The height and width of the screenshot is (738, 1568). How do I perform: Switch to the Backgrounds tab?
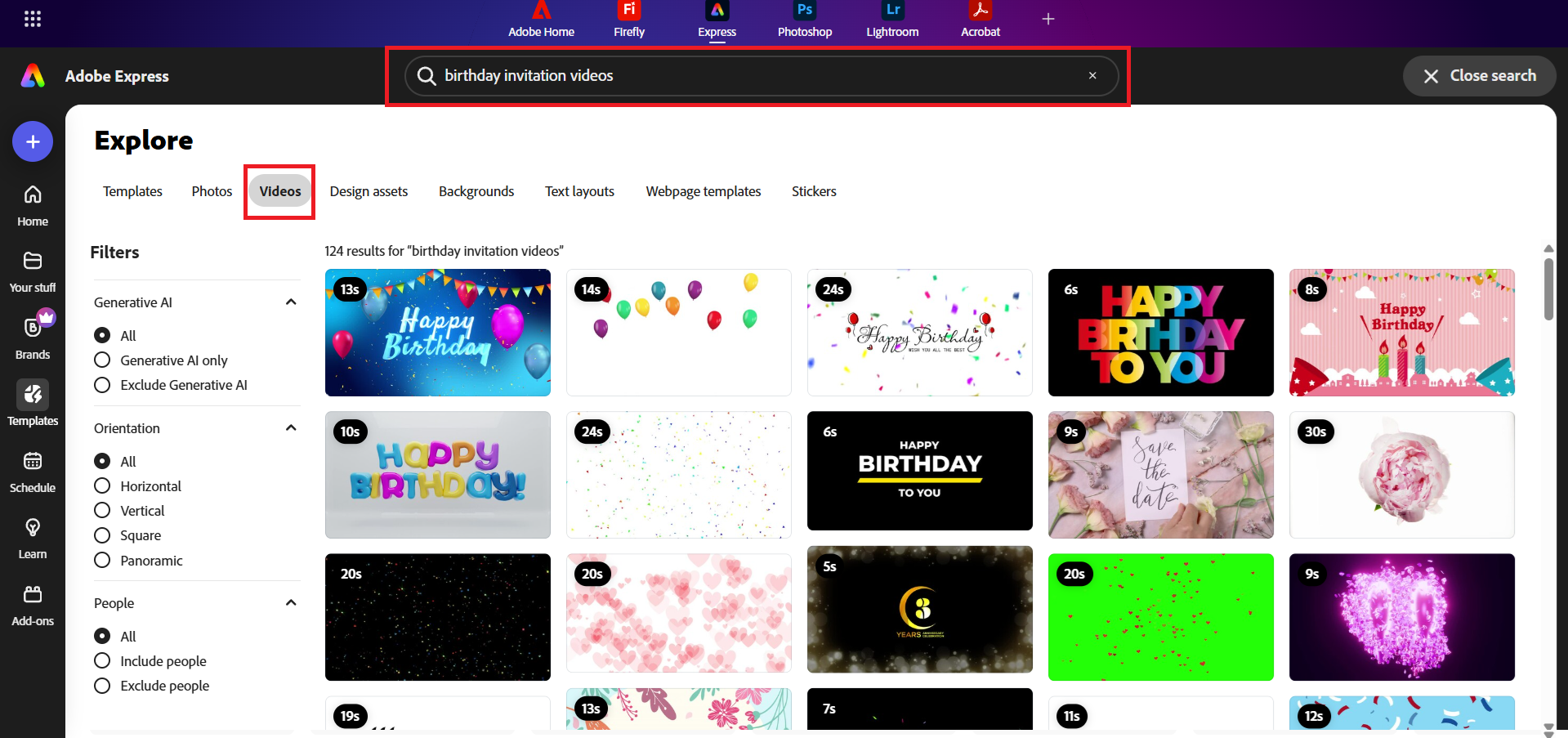pos(476,191)
